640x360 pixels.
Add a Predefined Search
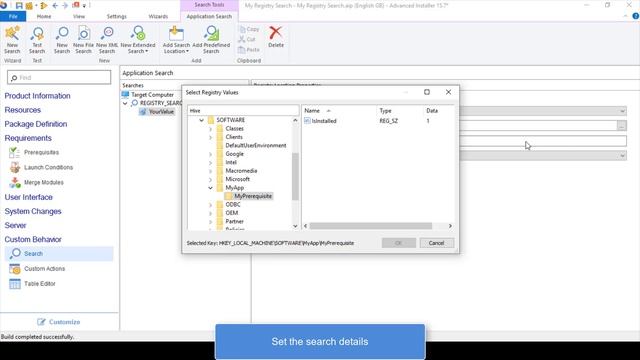pos(211,40)
